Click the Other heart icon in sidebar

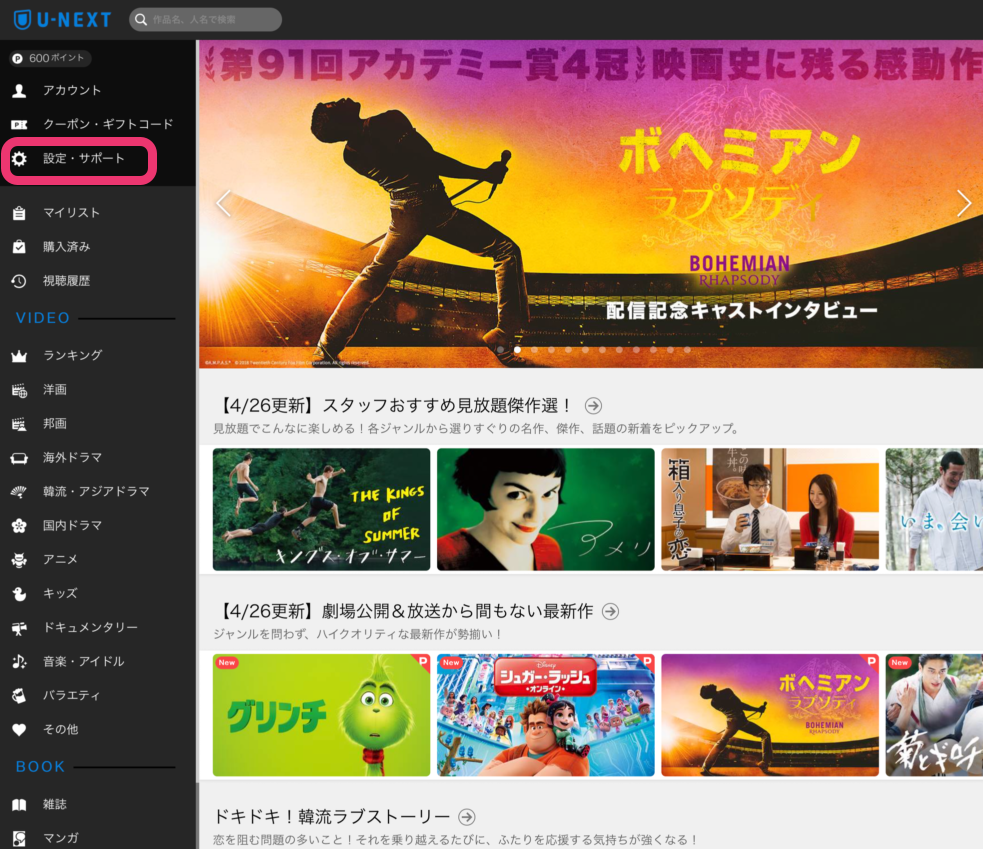tap(19, 730)
